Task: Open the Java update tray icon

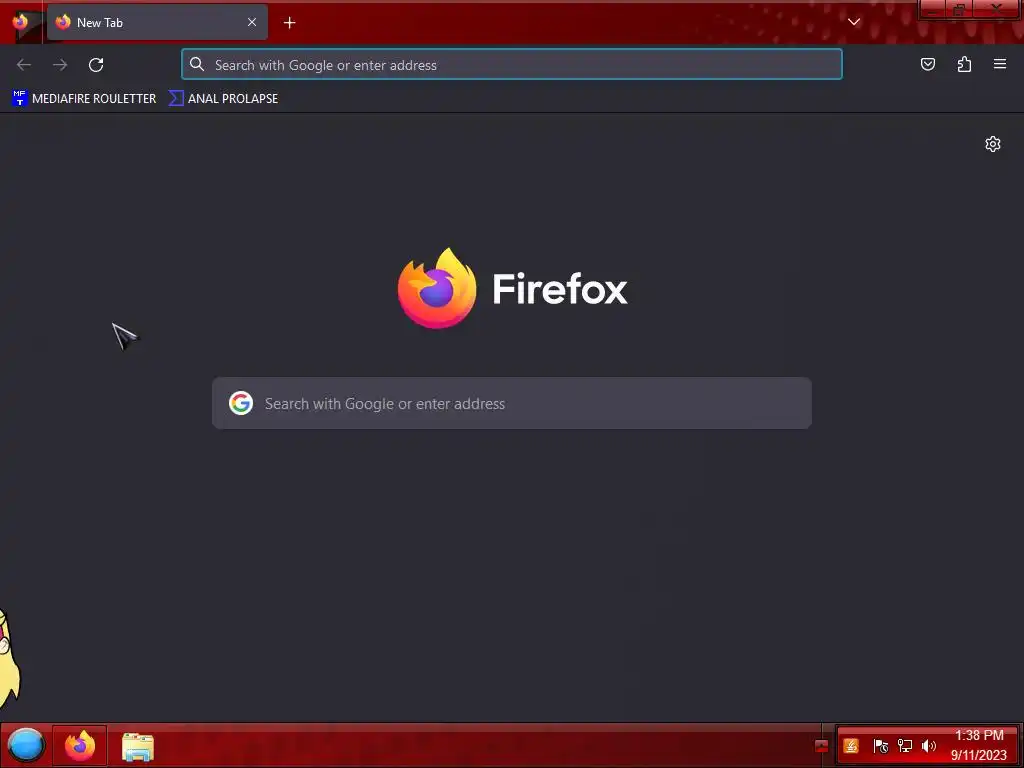Action: pyautogui.click(x=851, y=746)
